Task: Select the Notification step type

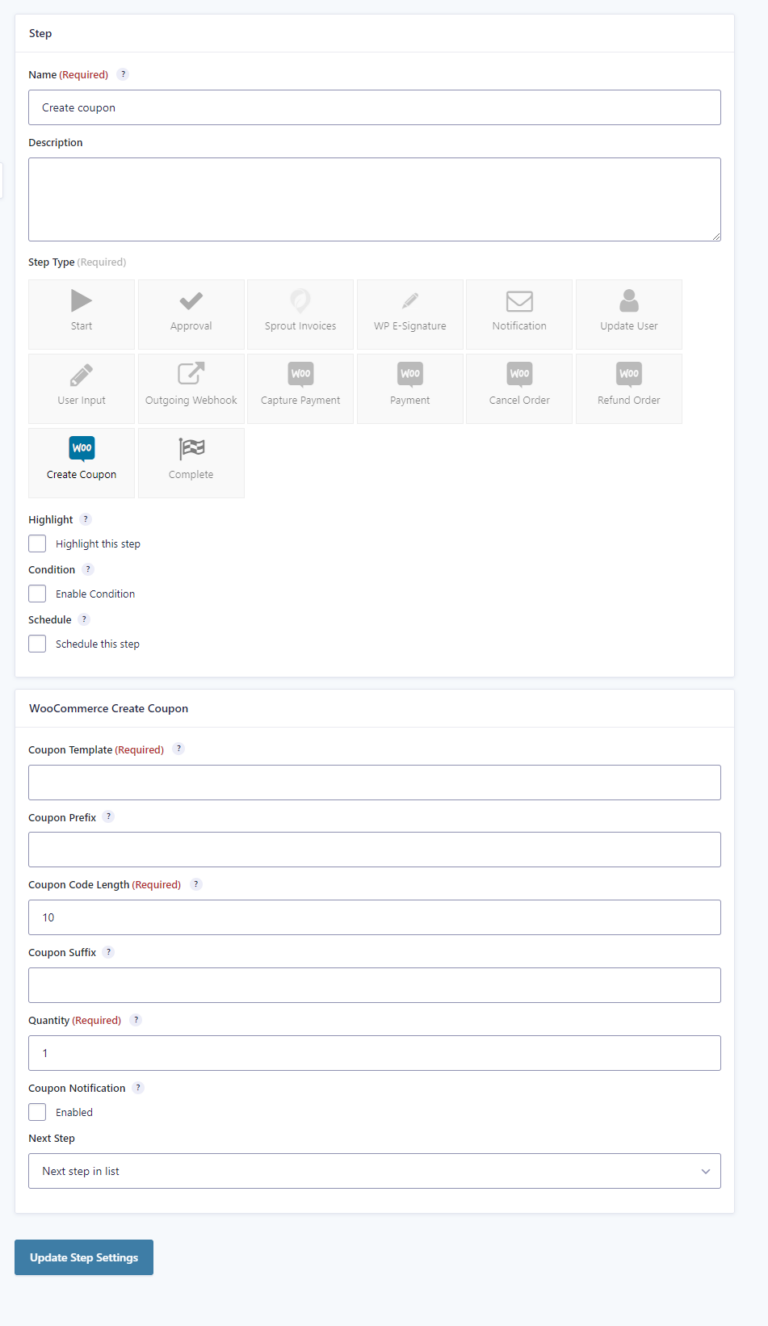Action: (519, 314)
